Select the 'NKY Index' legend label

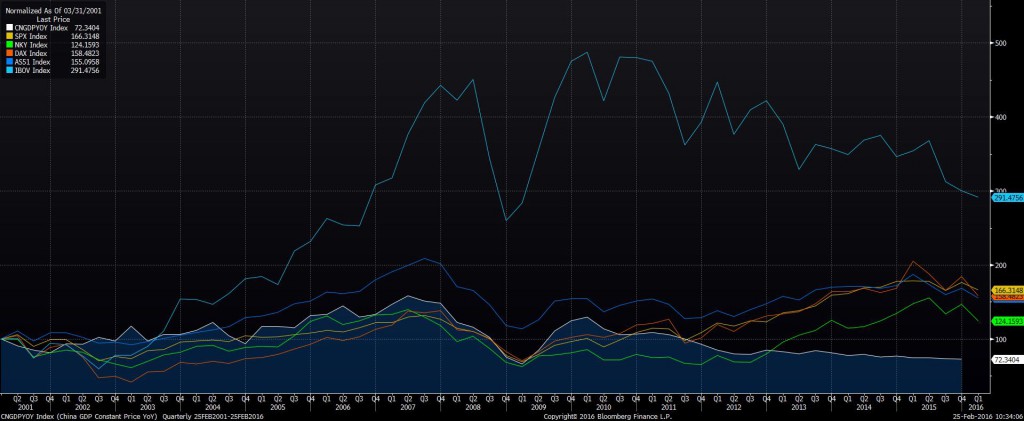(30, 44)
